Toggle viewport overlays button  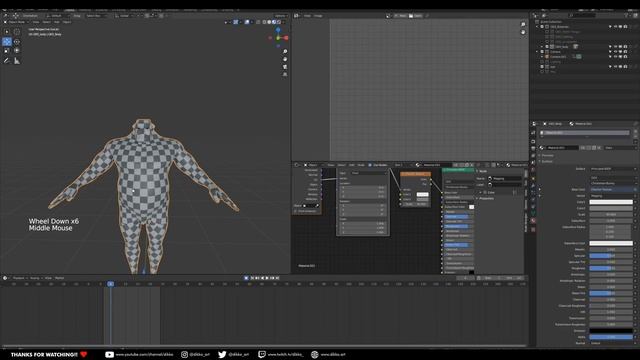click(x=247, y=22)
